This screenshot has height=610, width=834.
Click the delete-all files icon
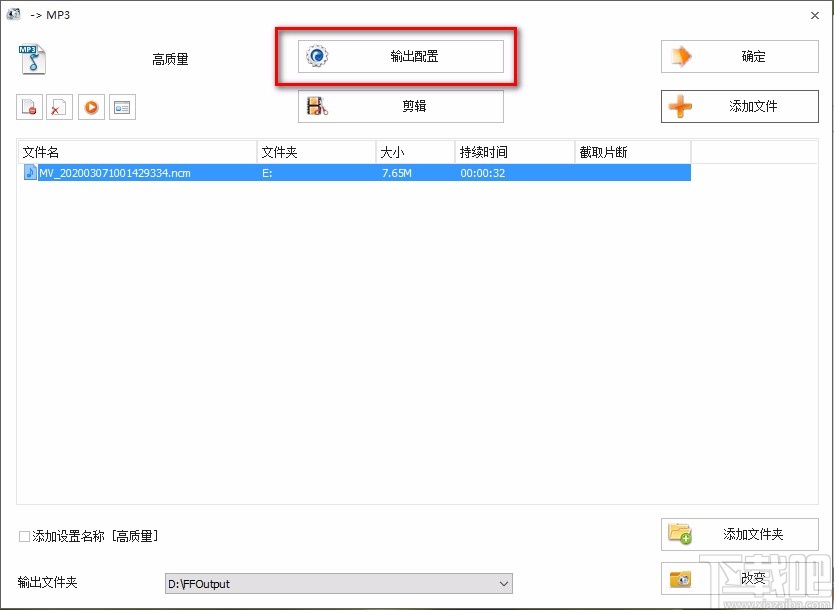pyautogui.click(x=59, y=107)
